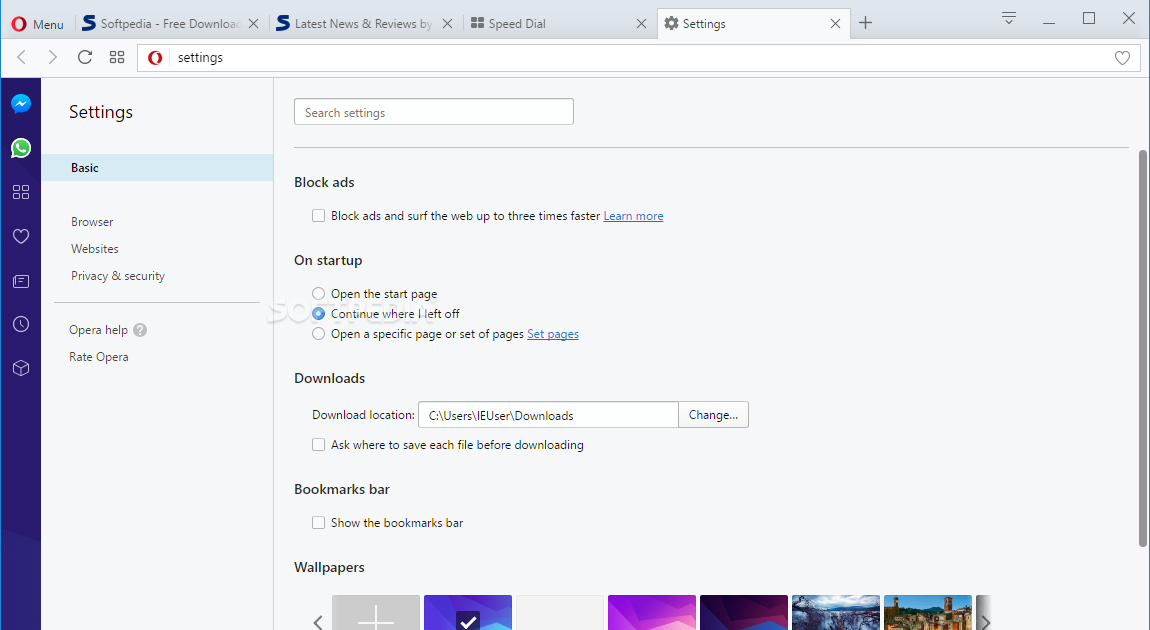This screenshot has height=630, width=1150.
Task: Select the blank white wallpaper
Action: coord(560,613)
